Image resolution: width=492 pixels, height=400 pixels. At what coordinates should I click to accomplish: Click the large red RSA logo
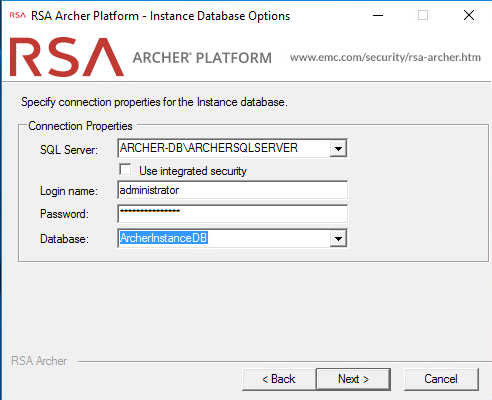click(x=67, y=57)
